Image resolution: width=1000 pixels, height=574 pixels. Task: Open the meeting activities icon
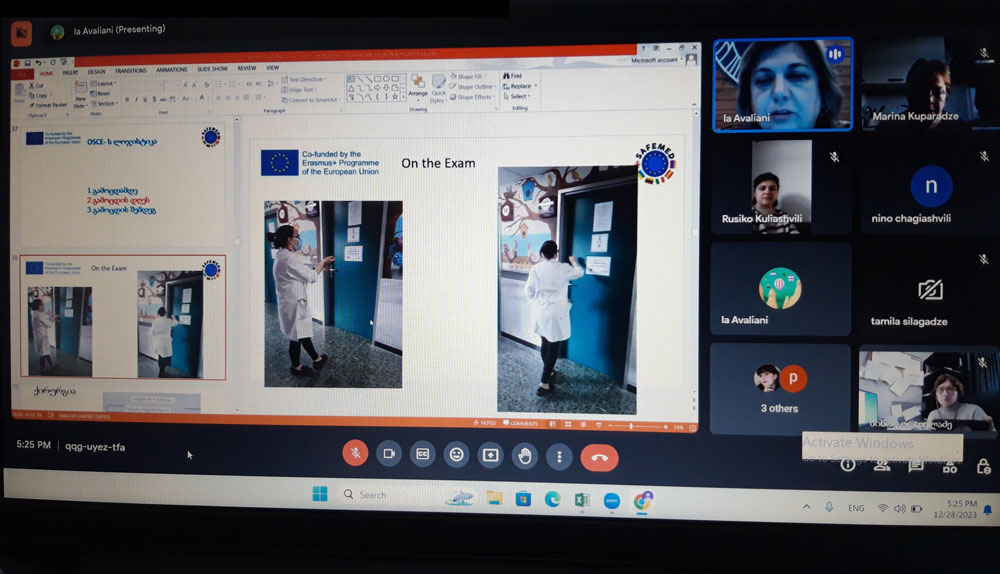click(950, 466)
